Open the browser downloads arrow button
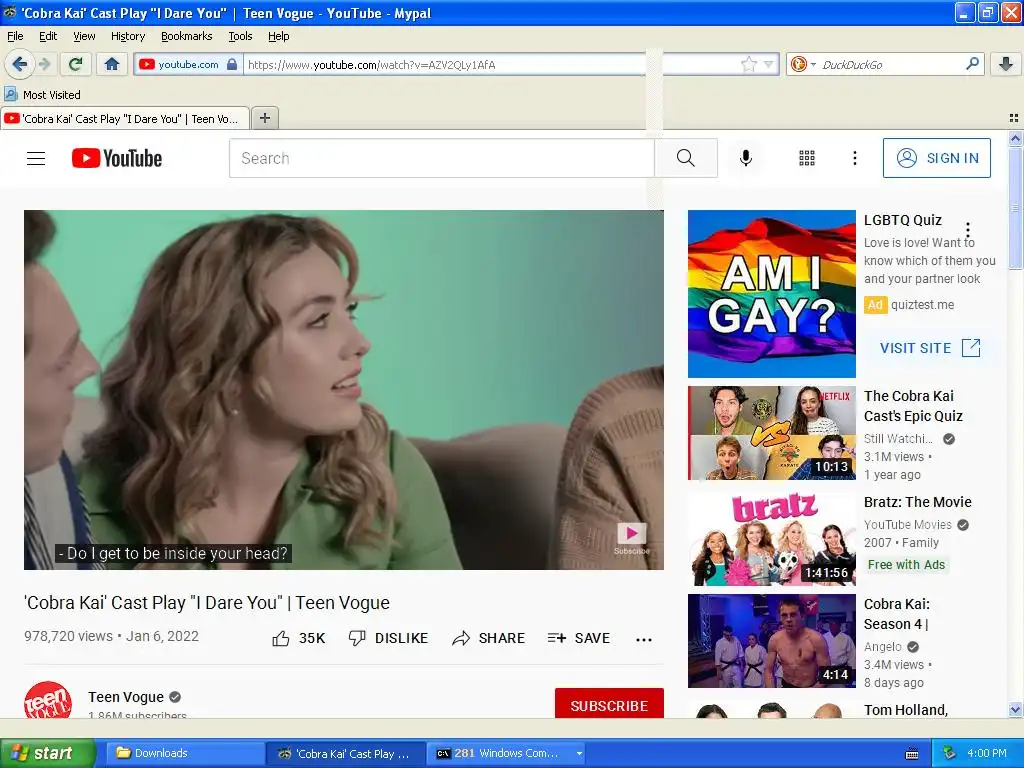 pyautogui.click(x=1006, y=64)
